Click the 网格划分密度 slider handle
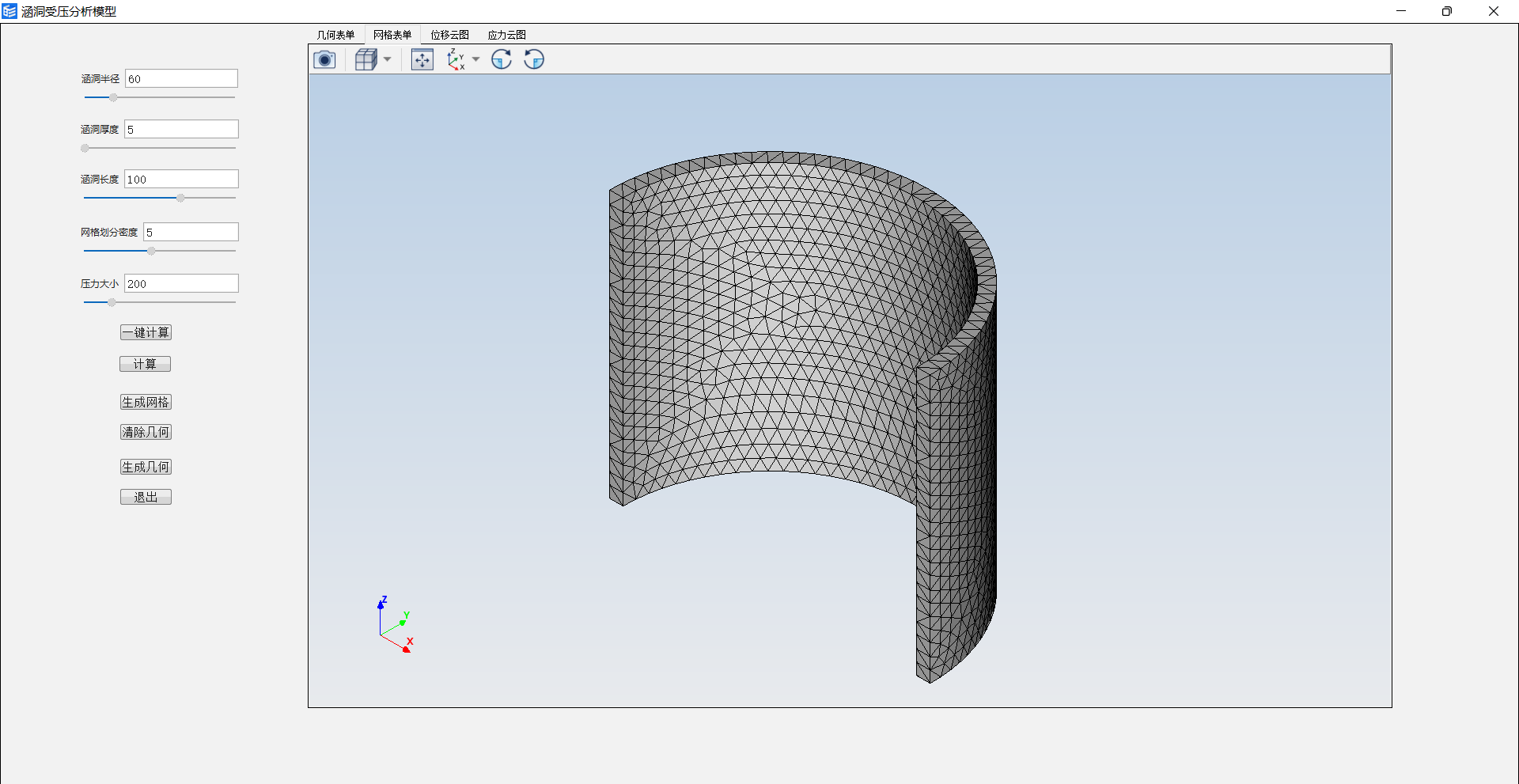The image size is (1519, 784). click(x=151, y=251)
